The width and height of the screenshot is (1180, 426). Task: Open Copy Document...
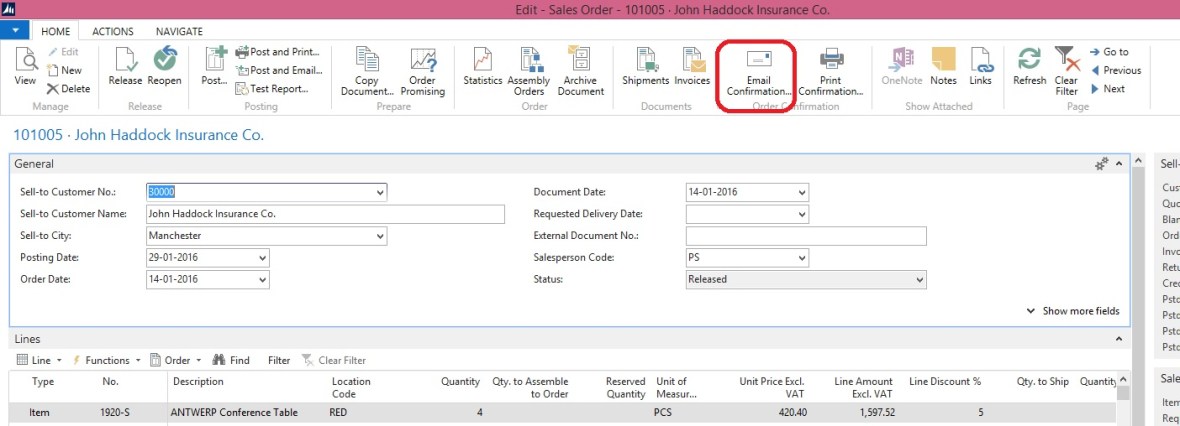click(367, 72)
